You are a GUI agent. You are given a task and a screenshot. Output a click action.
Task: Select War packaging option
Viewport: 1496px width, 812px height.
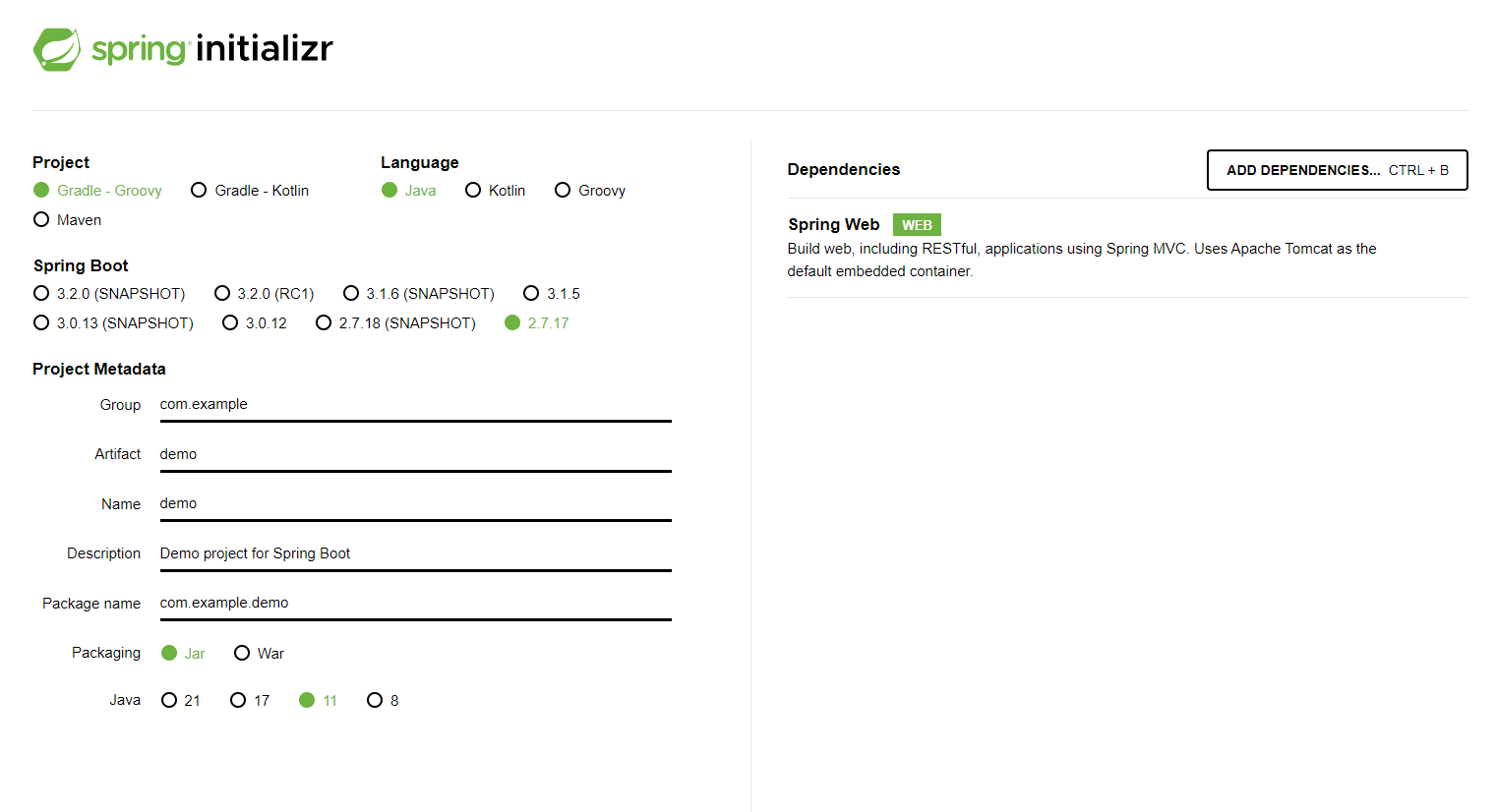(260, 654)
